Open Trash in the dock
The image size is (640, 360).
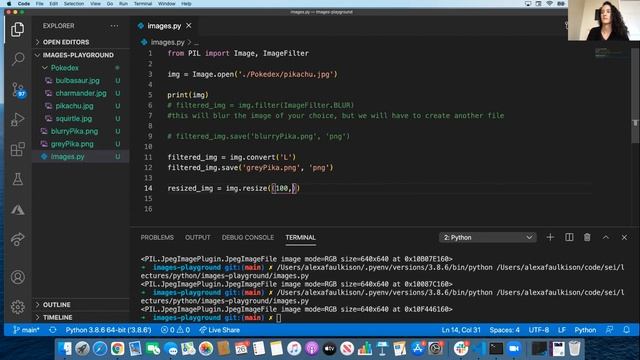[574, 348]
